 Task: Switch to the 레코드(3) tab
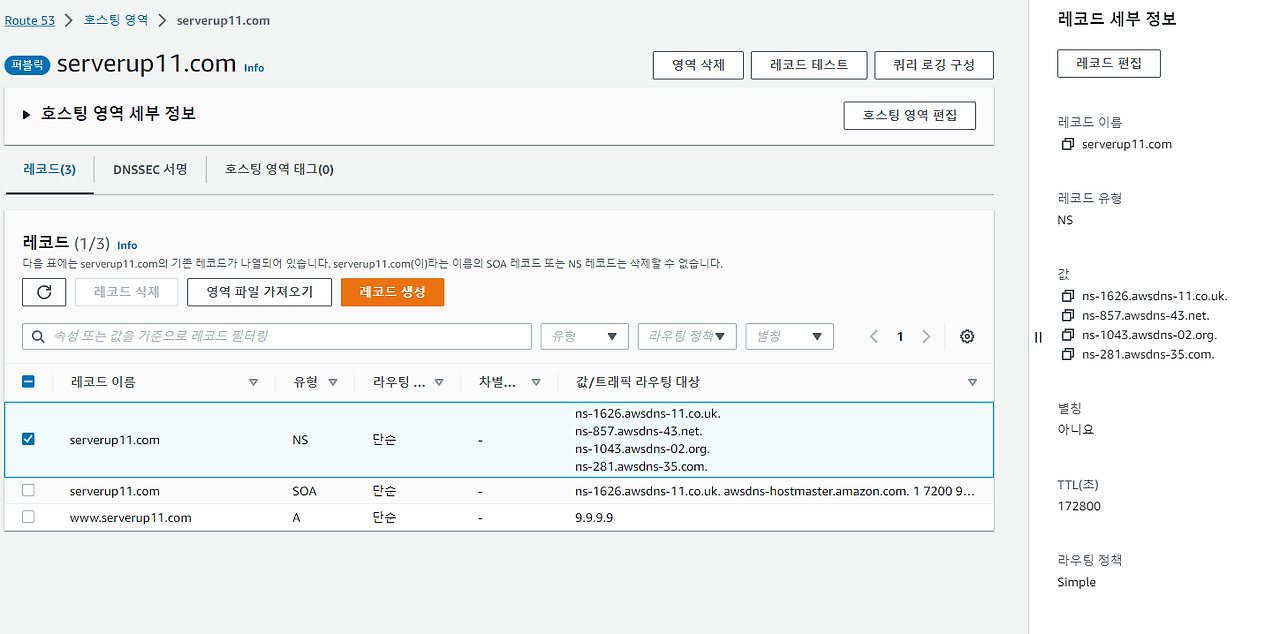50,169
